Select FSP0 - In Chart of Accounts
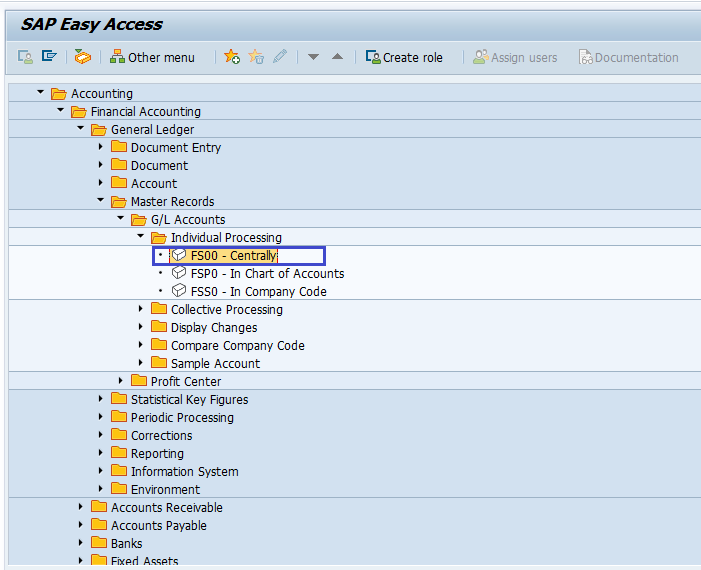701x570 pixels. (x=267, y=274)
